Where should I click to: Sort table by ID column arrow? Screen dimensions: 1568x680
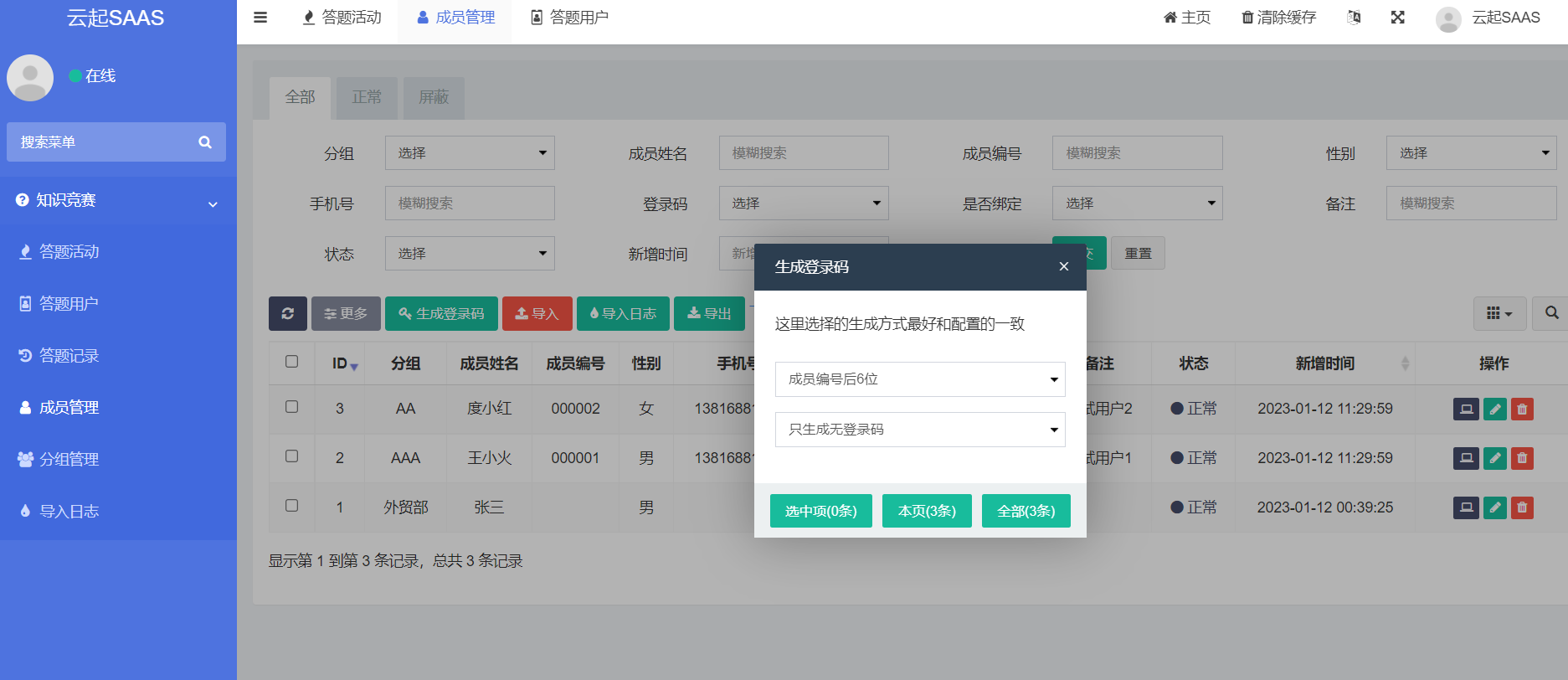(x=354, y=366)
